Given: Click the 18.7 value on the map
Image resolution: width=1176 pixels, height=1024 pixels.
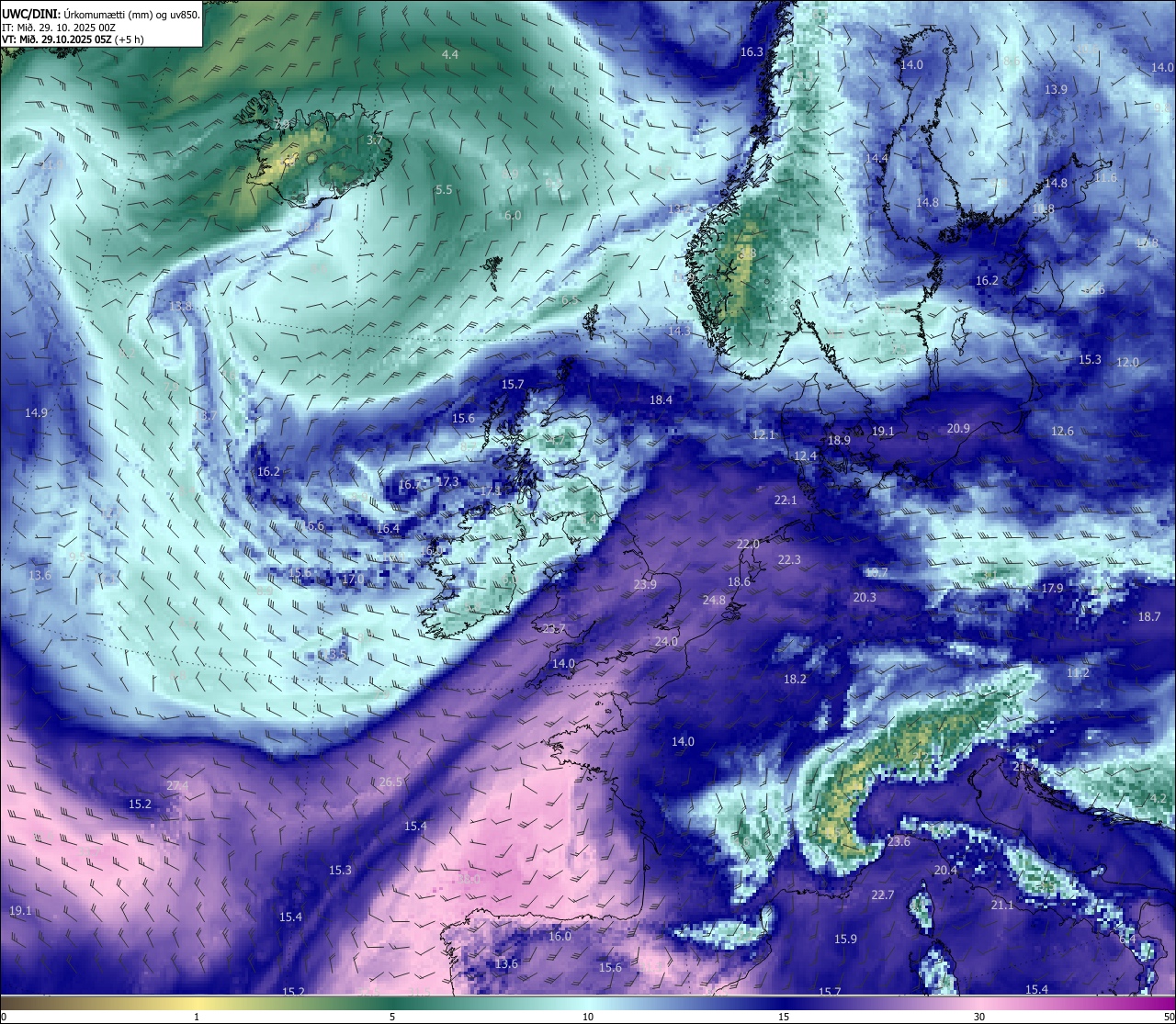Looking at the screenshot, I should pos(1149,617).
